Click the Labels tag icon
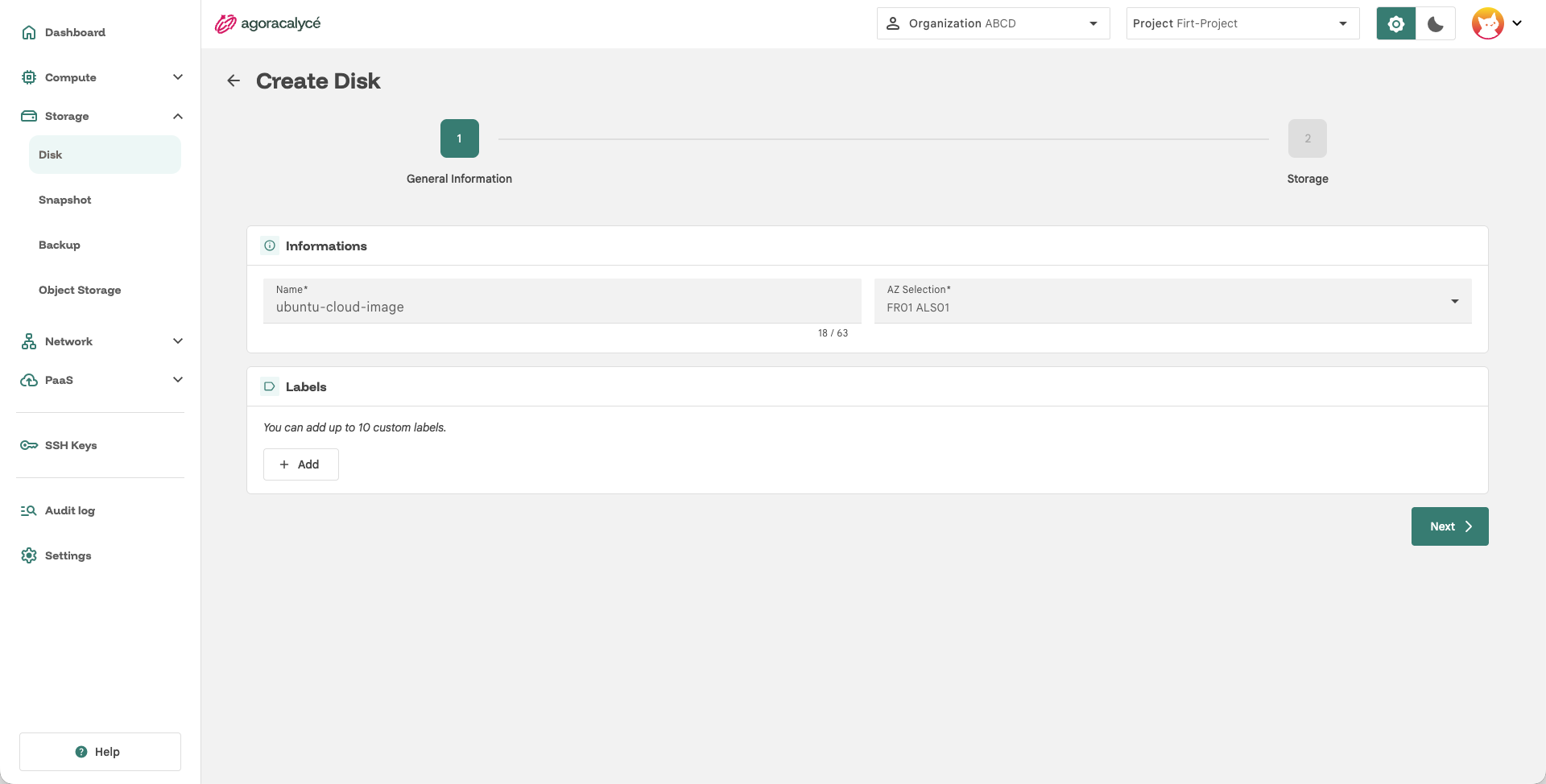Image resolution: width=1546 pixels, height=784 pixels. pos(270,386)
